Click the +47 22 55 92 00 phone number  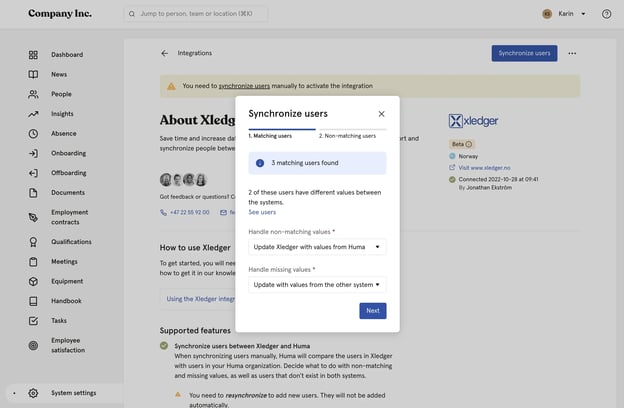pyautogui.click(x=189, y=213)
